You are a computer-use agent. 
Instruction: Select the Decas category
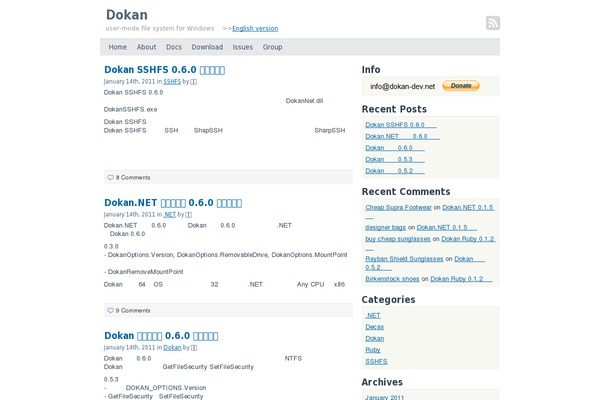375,327
